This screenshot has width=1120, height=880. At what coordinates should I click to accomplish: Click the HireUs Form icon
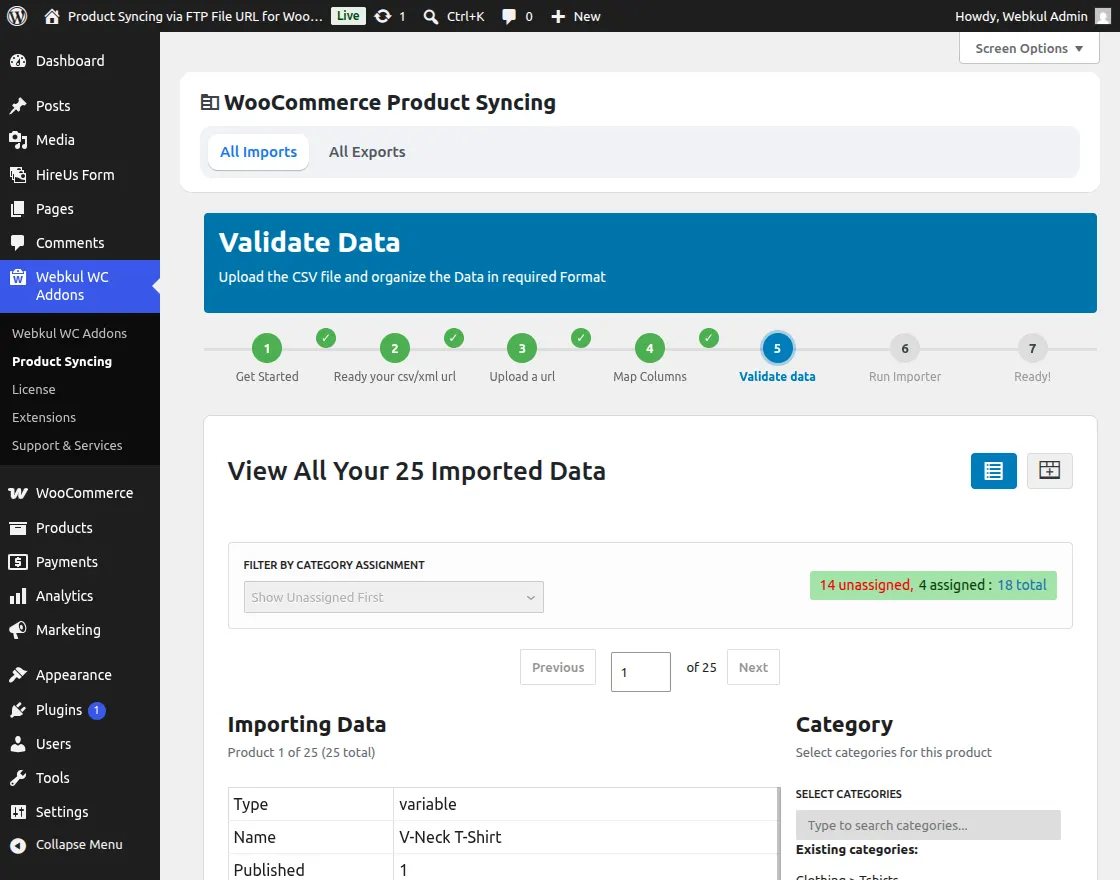[18, 174]
